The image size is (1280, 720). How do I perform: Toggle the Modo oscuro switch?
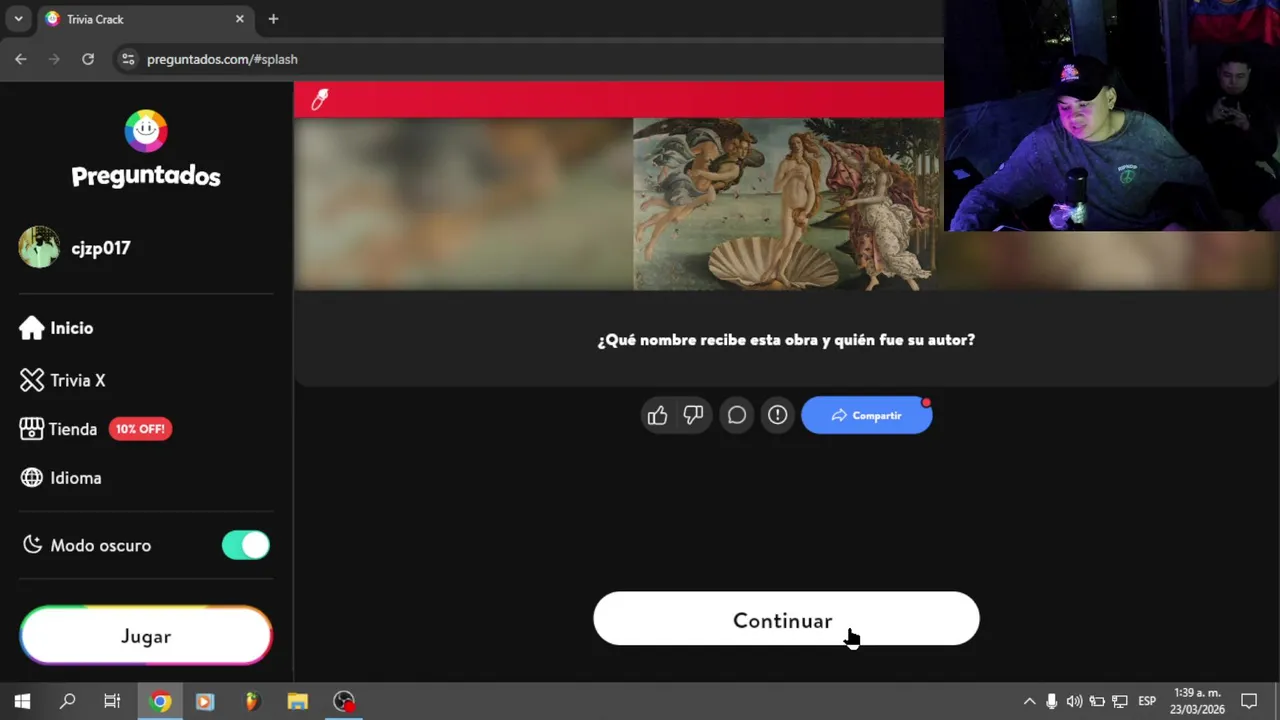(x=246, y=545)
